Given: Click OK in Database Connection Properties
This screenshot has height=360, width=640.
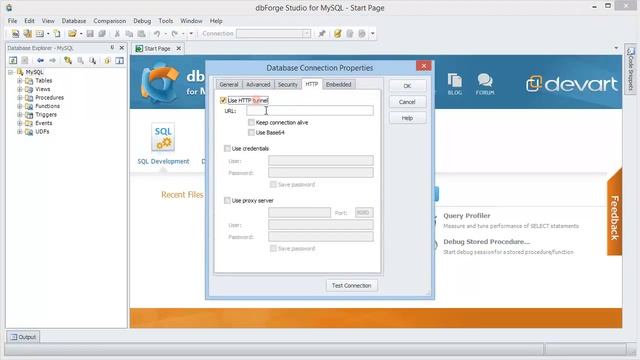Looking at the screenshot, I should tap(407, 86).
